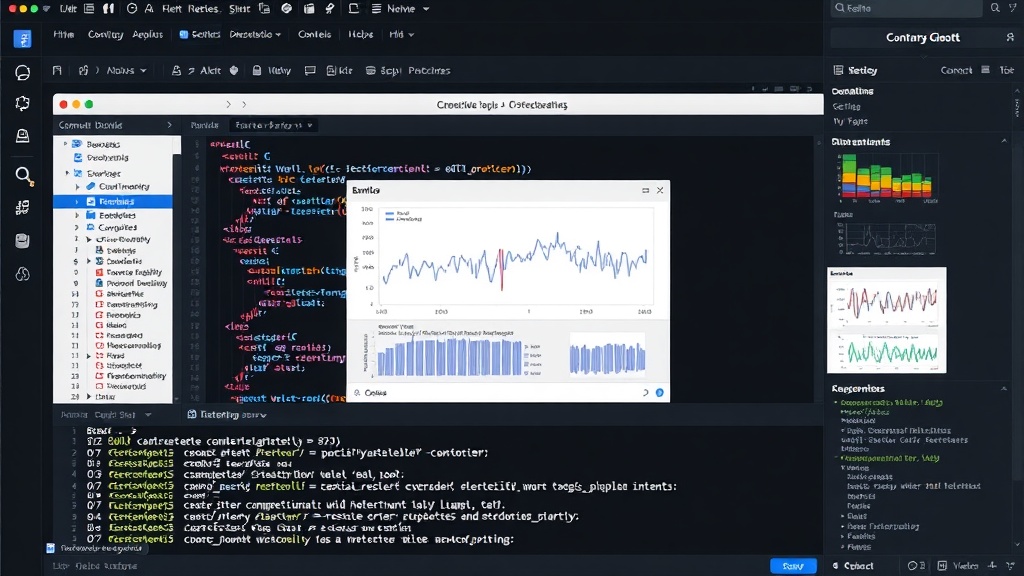
Task: Select the Pronod Deoliny file in the tree
Action: pos(131,283)
